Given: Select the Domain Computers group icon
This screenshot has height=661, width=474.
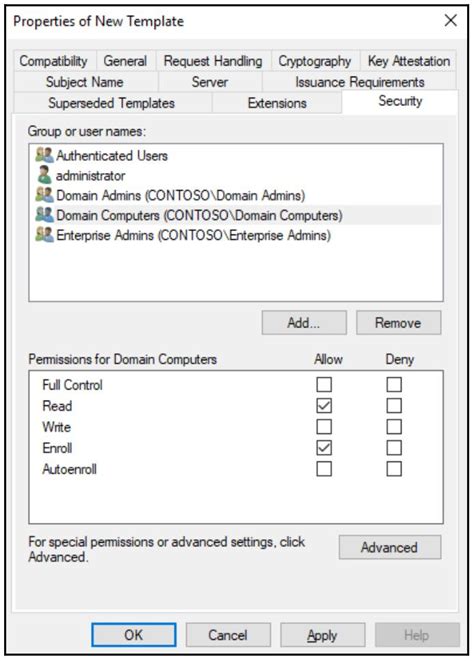Looking at the screenshot, I should point(44,215).
